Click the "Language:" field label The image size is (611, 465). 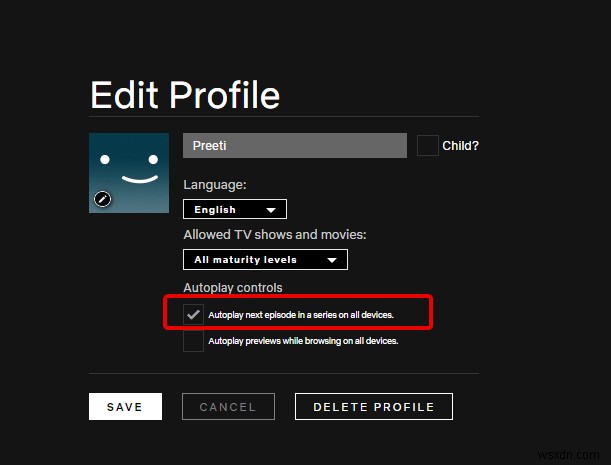coord(214,185)
